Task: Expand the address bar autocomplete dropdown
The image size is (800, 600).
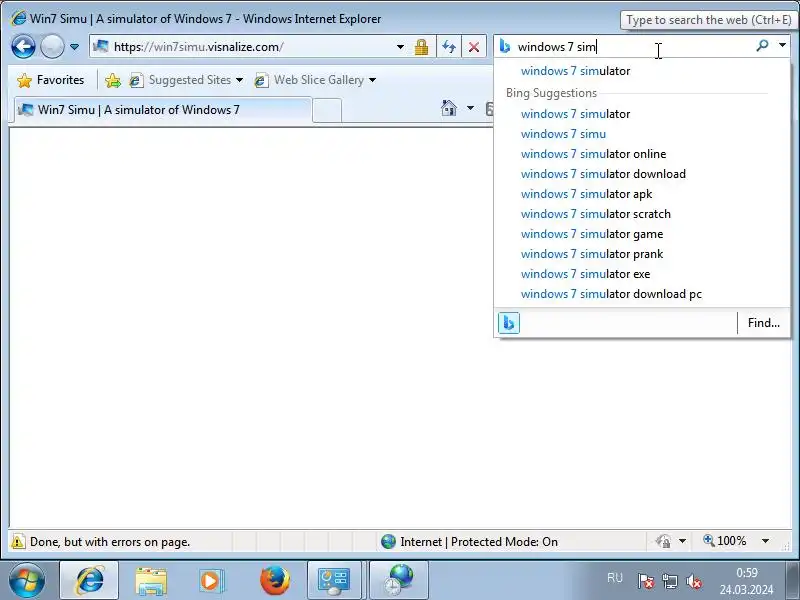Action: point(401,47)
